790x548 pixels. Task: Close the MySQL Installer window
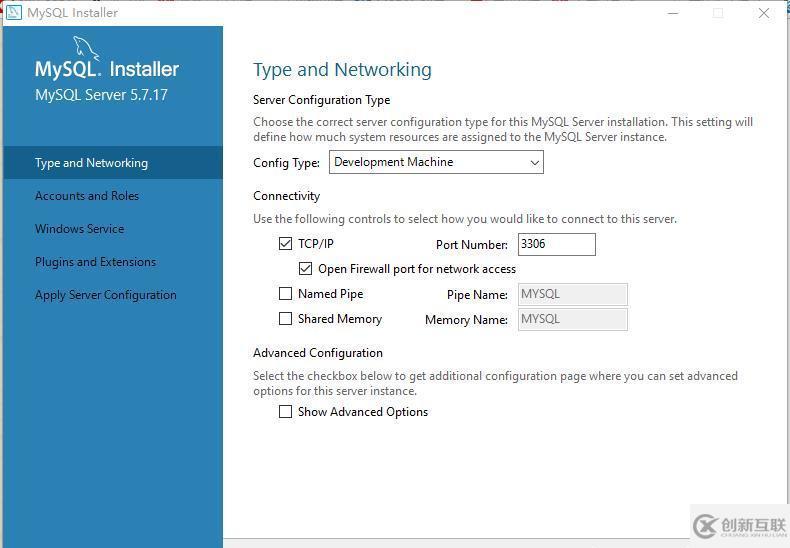(x=764, y=13)
